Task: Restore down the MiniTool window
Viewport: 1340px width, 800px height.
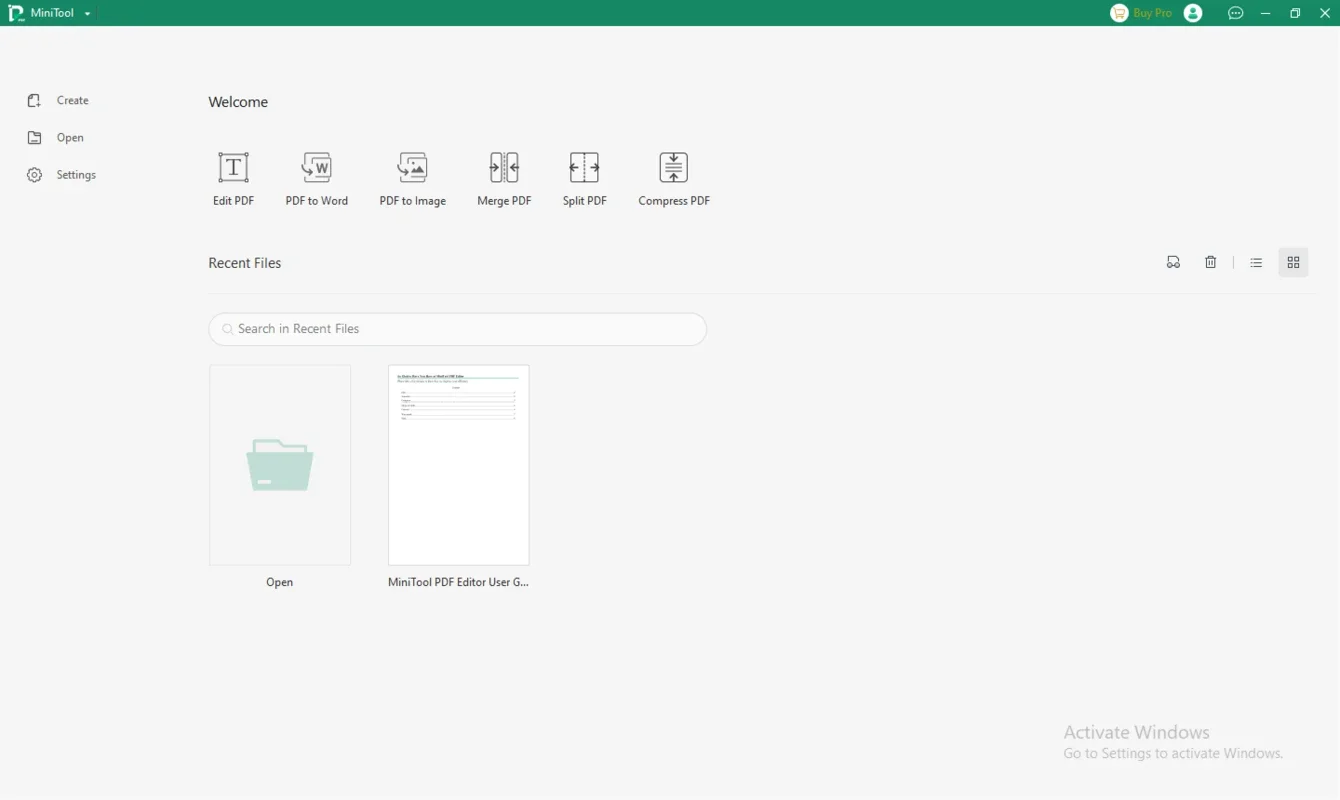Action: click(x=1295, y=13)
